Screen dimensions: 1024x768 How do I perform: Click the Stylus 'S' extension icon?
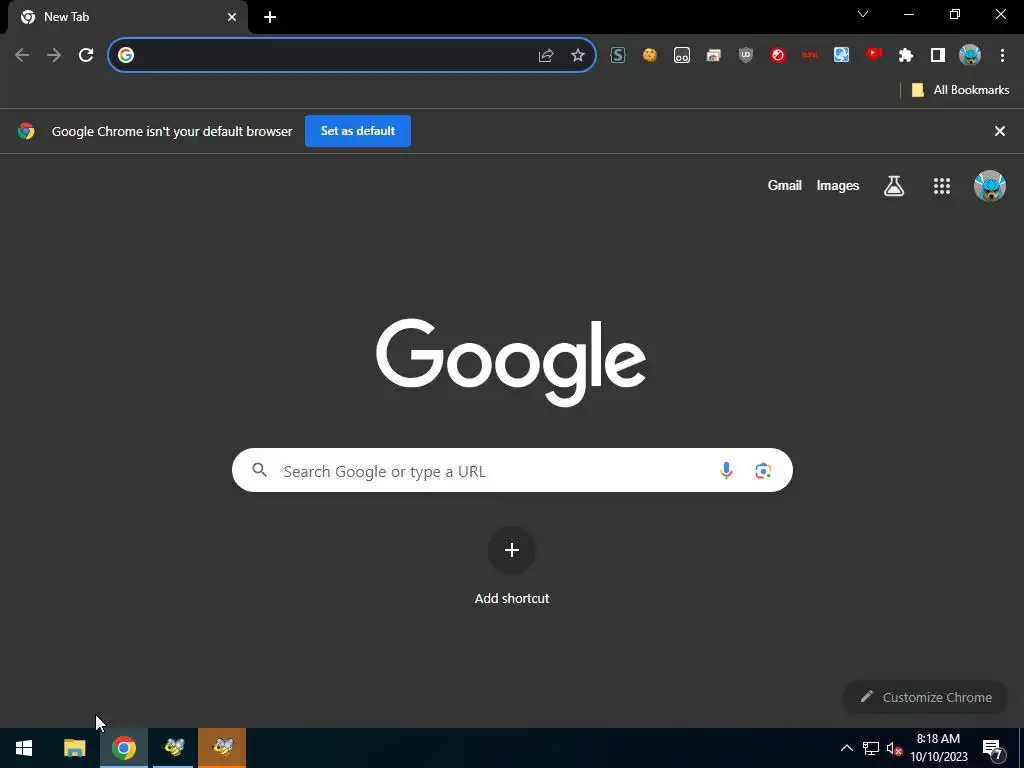[617, 56]
